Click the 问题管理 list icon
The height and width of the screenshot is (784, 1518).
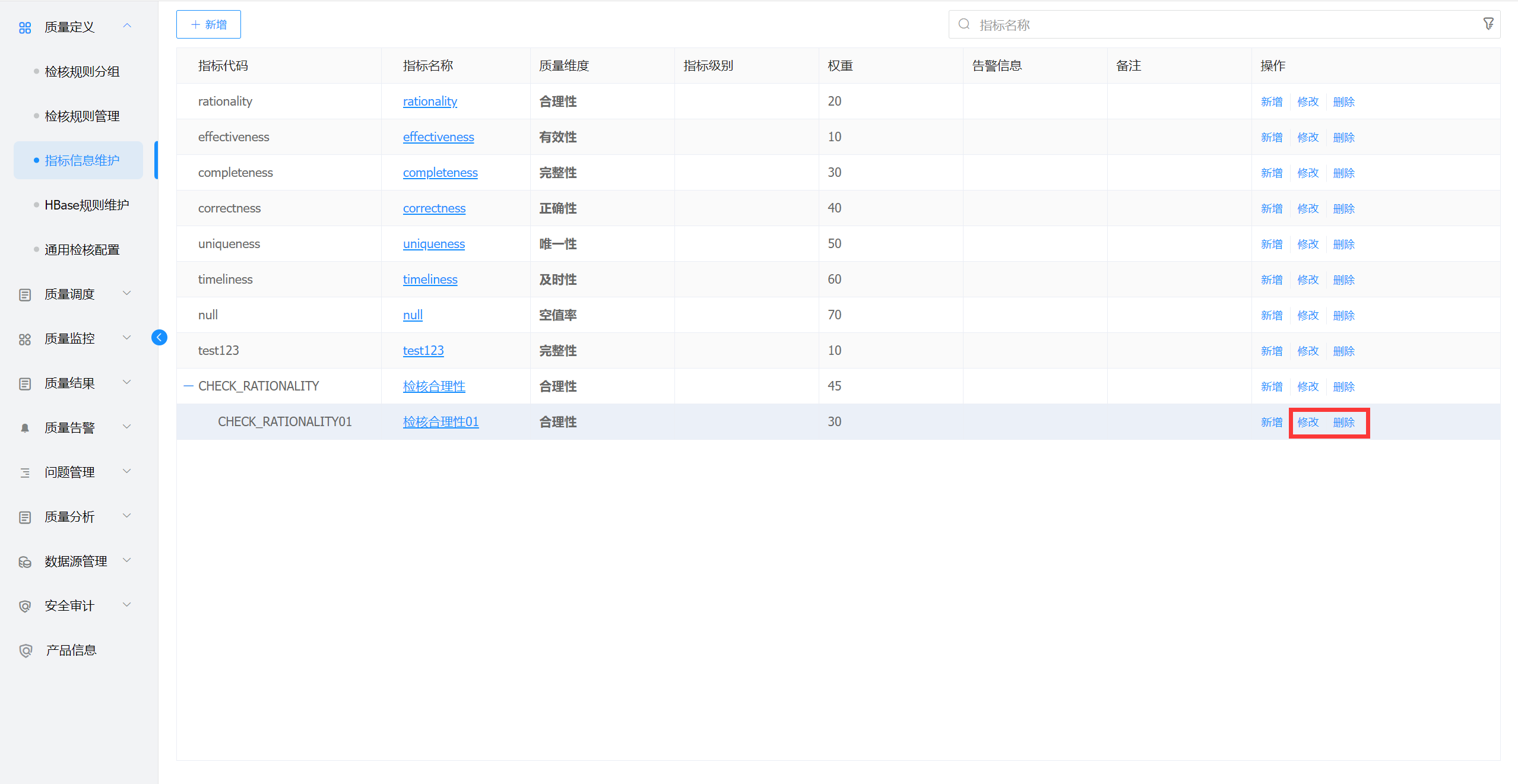click(25, 472)
